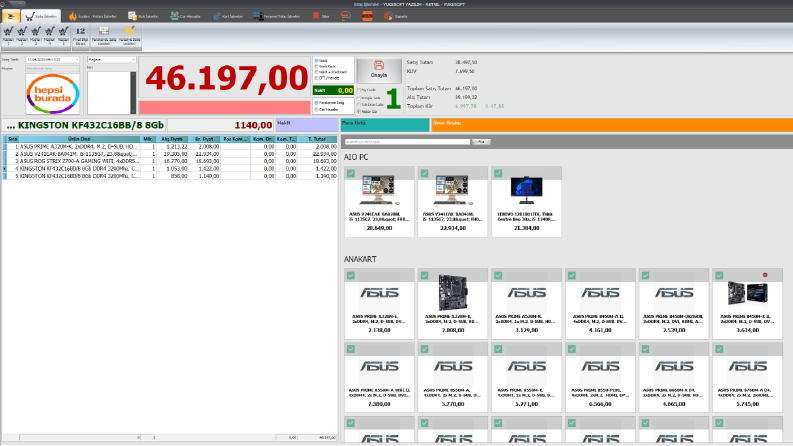
Task: Select the EFT / Havale radio option
Action: [317, 78]
